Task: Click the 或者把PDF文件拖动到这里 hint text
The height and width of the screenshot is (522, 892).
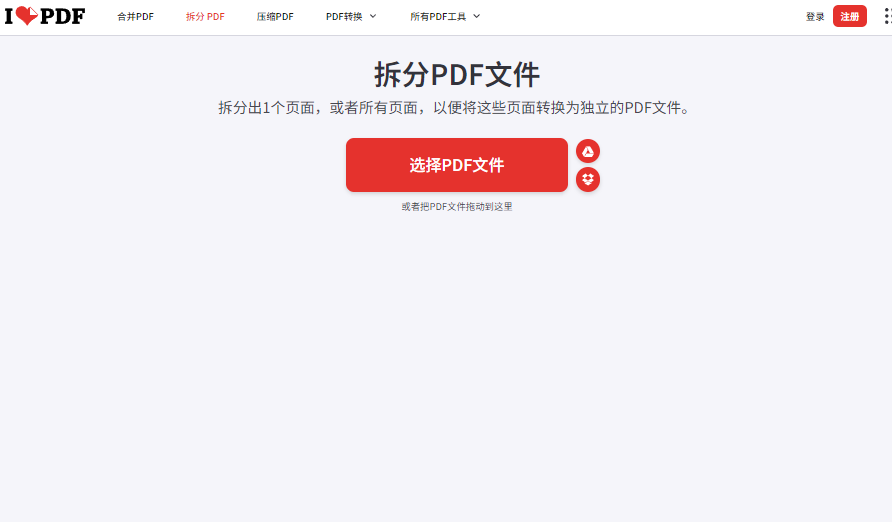Action: pyautogui.click(x=457, y=206)
